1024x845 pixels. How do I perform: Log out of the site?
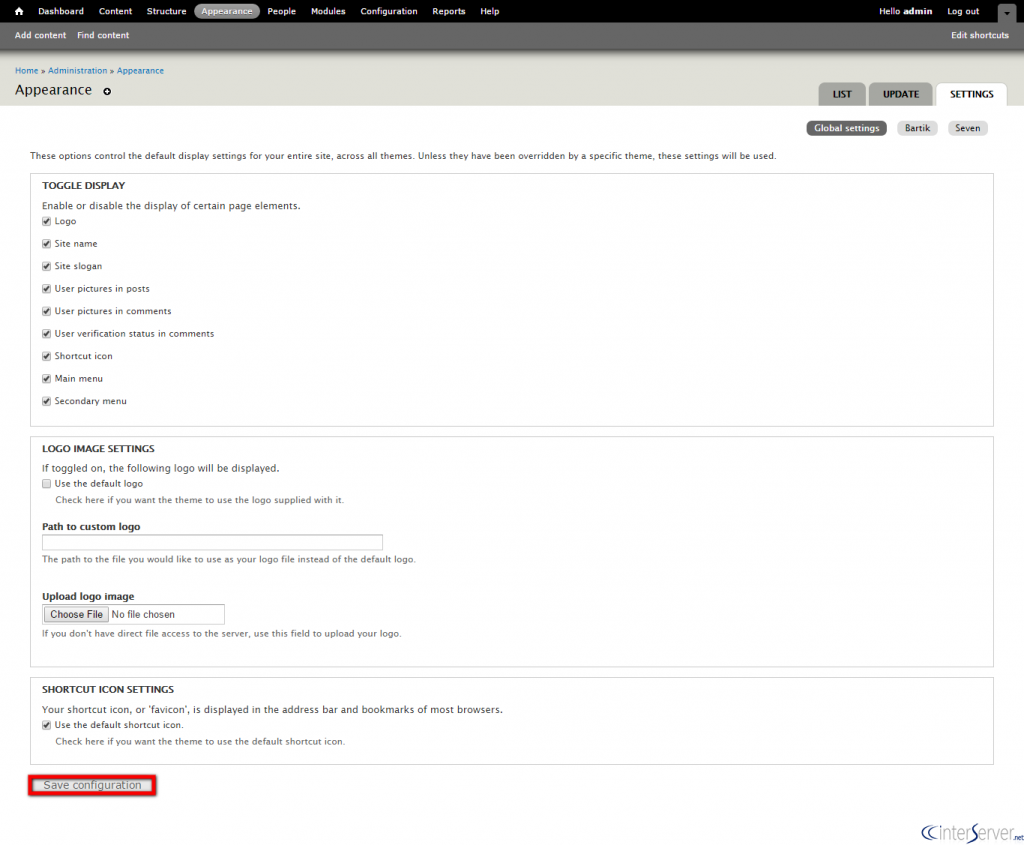(x=963, y=11)
